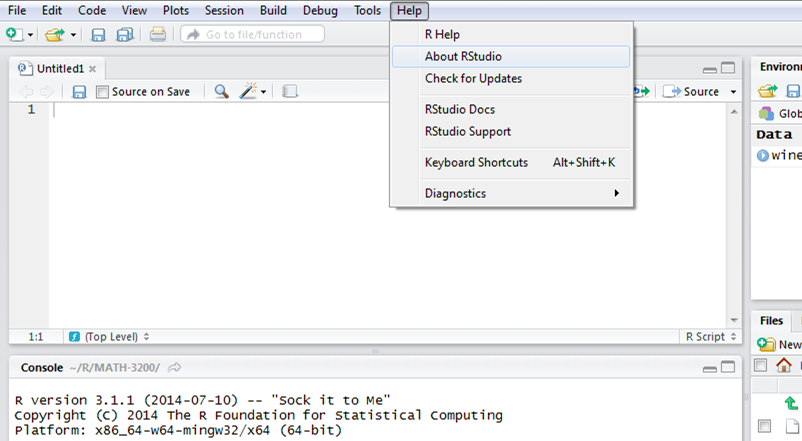Image resolution: width=802 pixels, height=441 pixels.
Task: Open the Source options dropdown arrow
Action: point(733,92)
